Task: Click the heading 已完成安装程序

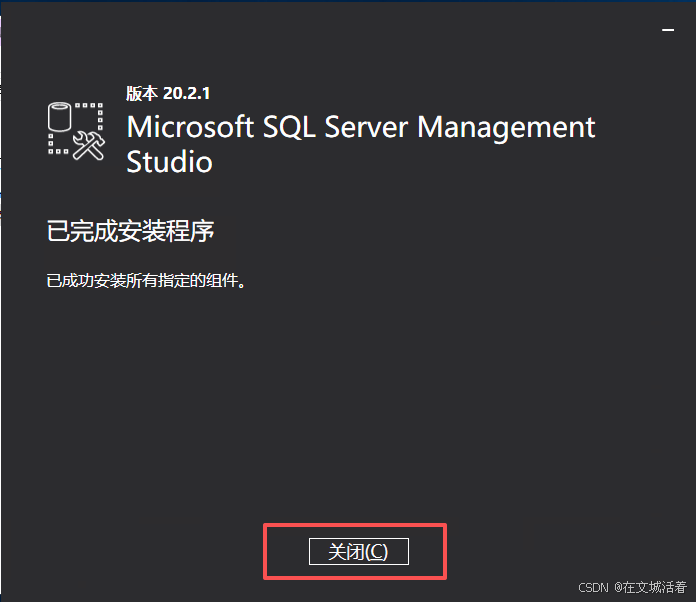Action: coord(130,231)
